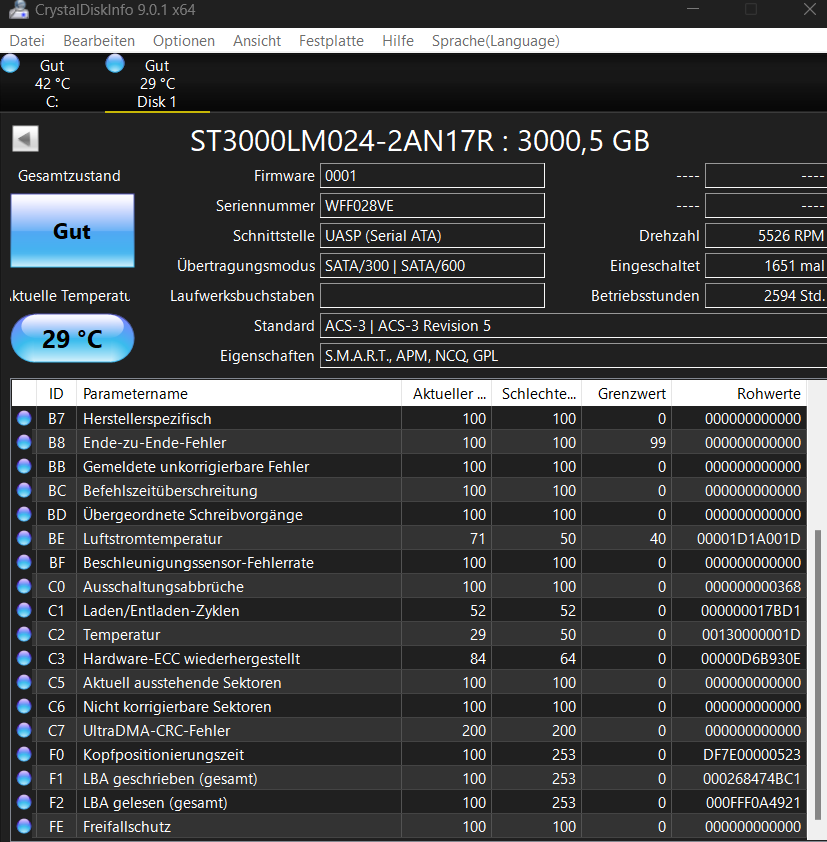Click status orb of F0 Kopfpositionierungszeit row
This screenshot has width=827, height=842.
pos(24,754)
